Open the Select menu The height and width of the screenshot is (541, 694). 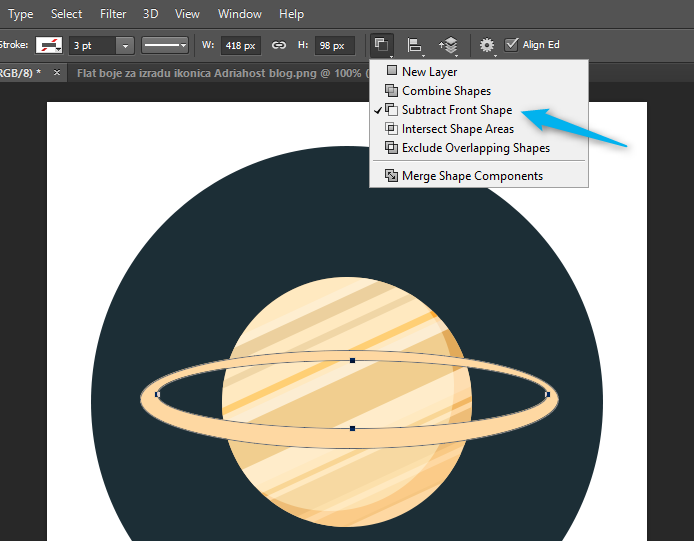coord(66,14)
